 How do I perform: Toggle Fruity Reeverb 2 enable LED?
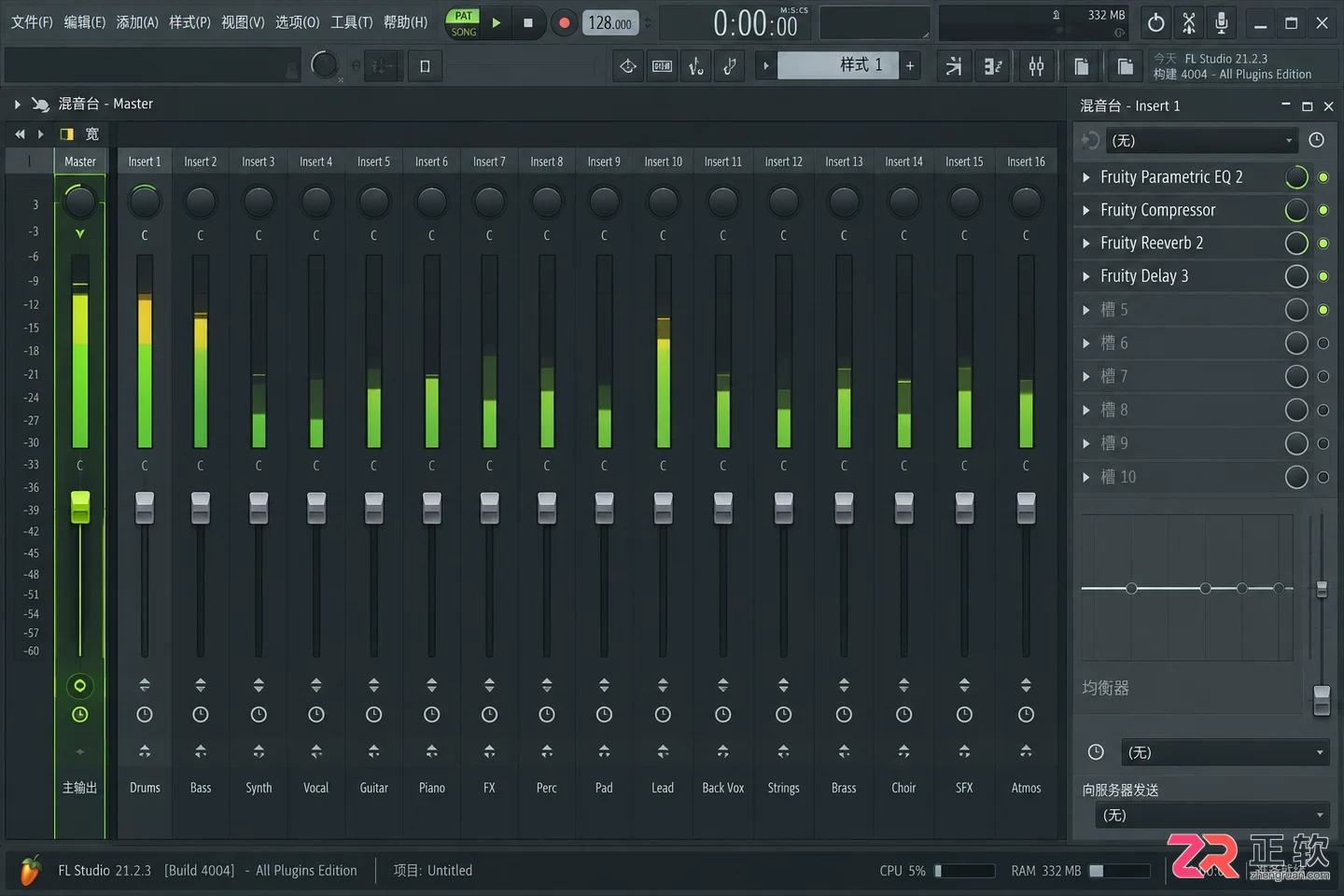coord(1323,244)
